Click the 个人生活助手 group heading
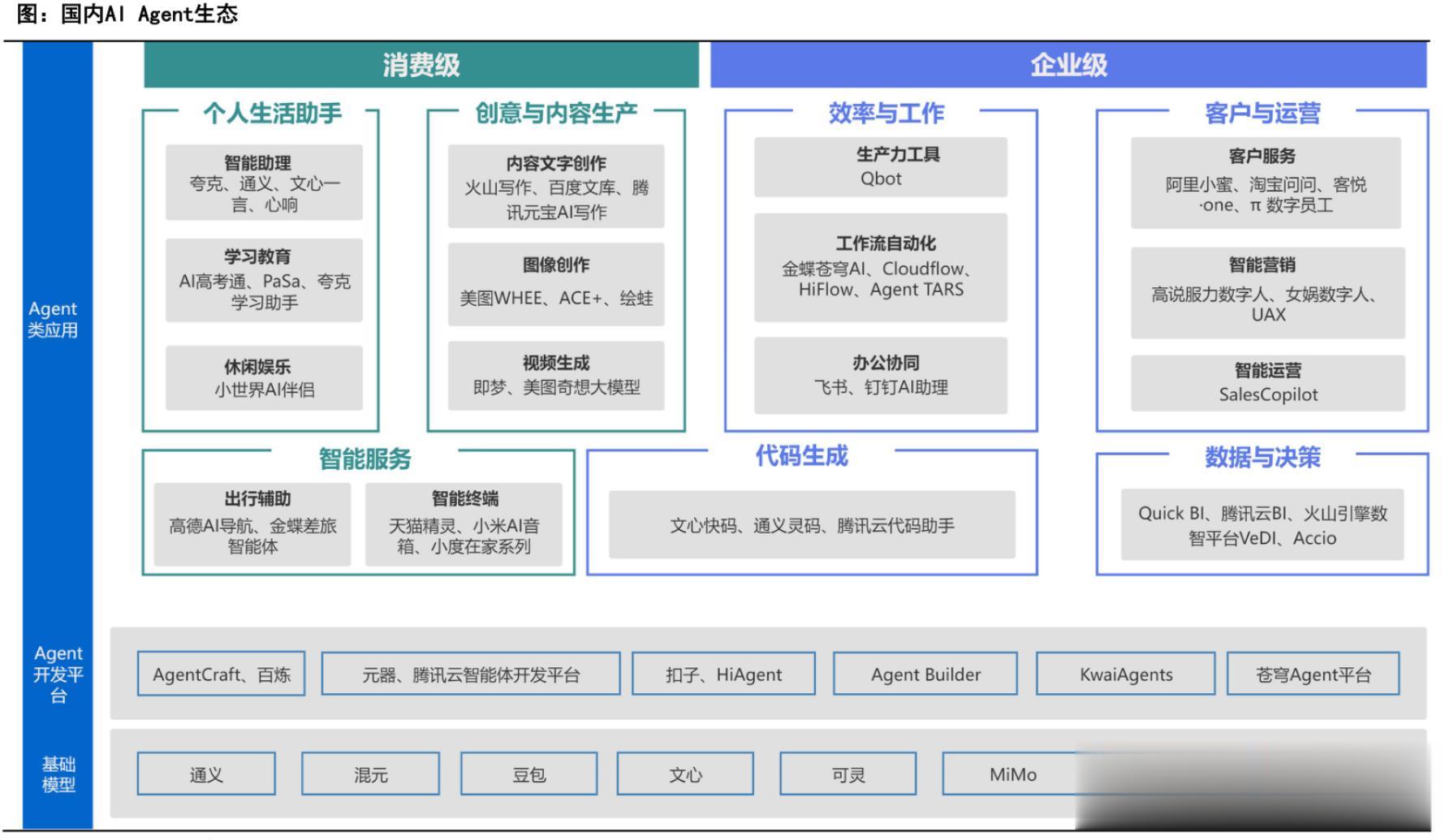Image resolution: width=1445 pixels, height=840 pixels. pos(272,113)
